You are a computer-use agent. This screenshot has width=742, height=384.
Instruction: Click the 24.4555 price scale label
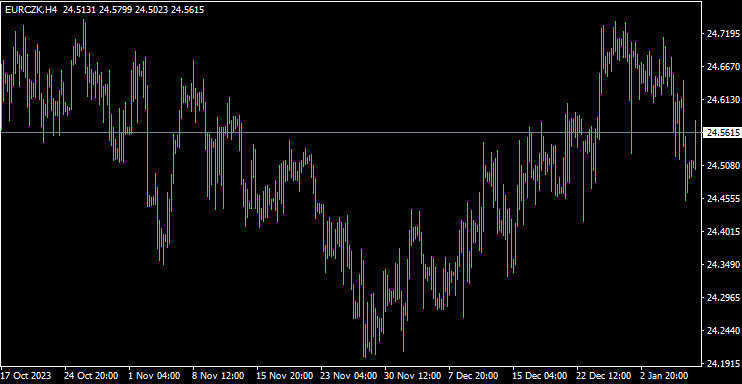723,199
